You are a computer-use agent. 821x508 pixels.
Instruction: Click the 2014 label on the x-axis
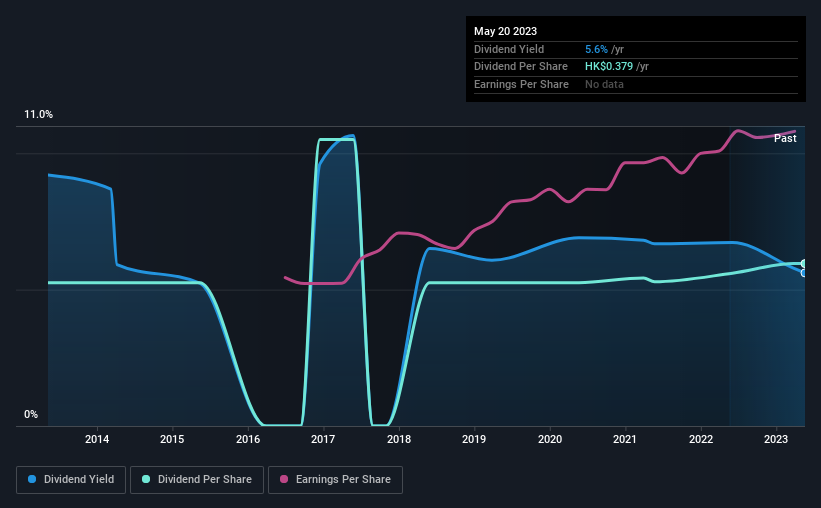97,439
